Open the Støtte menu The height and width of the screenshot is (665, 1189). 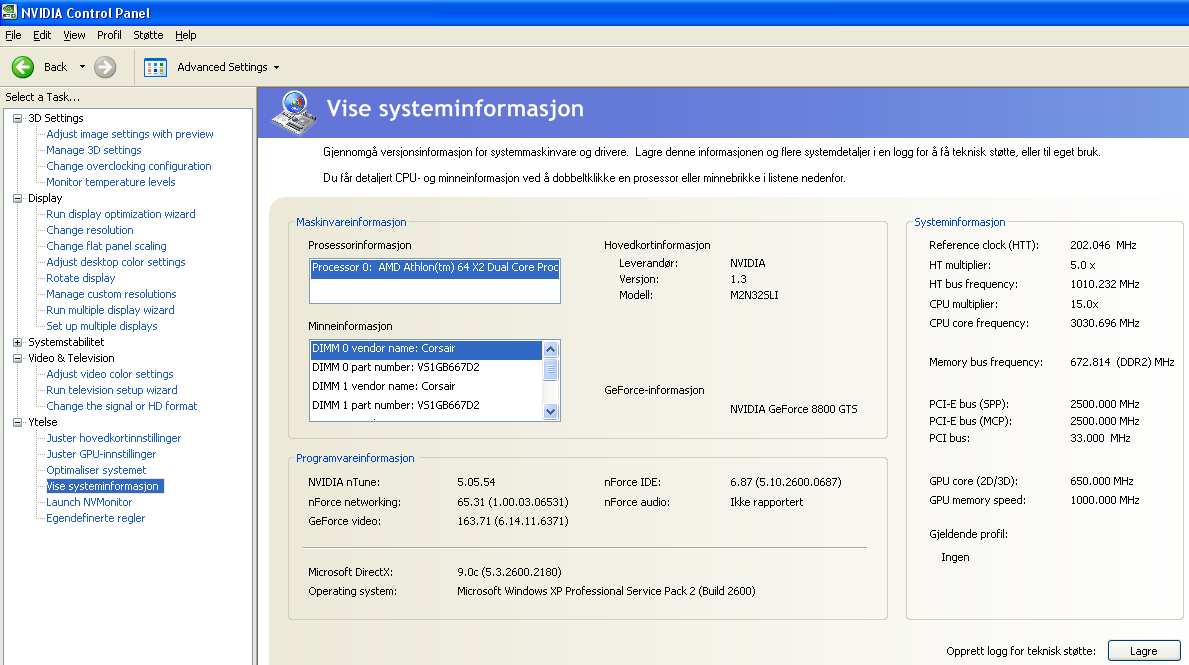point(149,35)
